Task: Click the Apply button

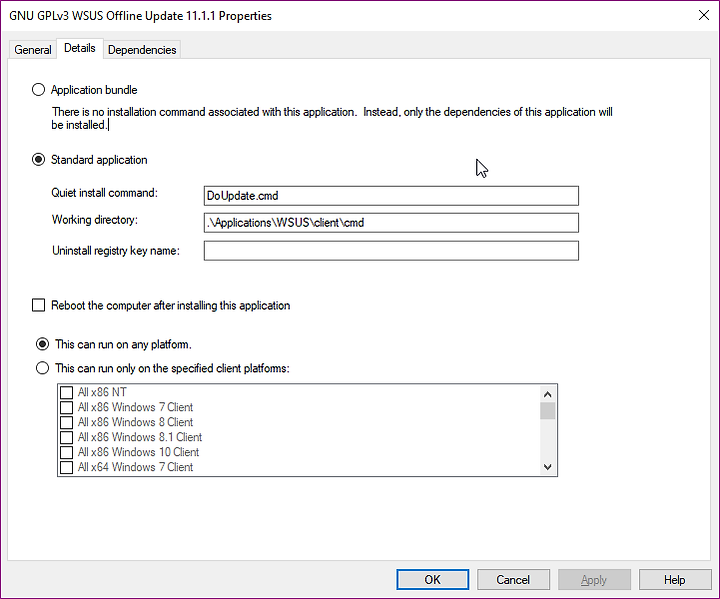Action: tap(594, 580)
